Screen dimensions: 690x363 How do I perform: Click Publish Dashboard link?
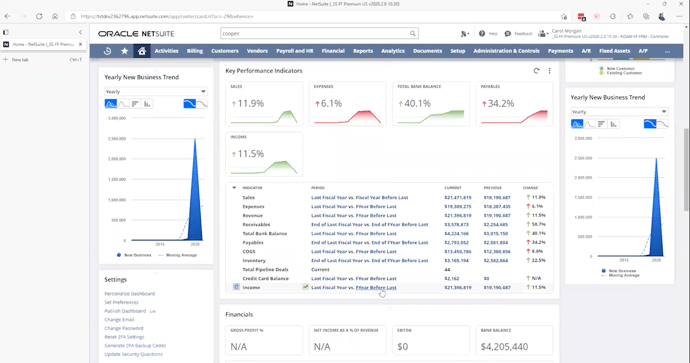(x=125, y=311)
